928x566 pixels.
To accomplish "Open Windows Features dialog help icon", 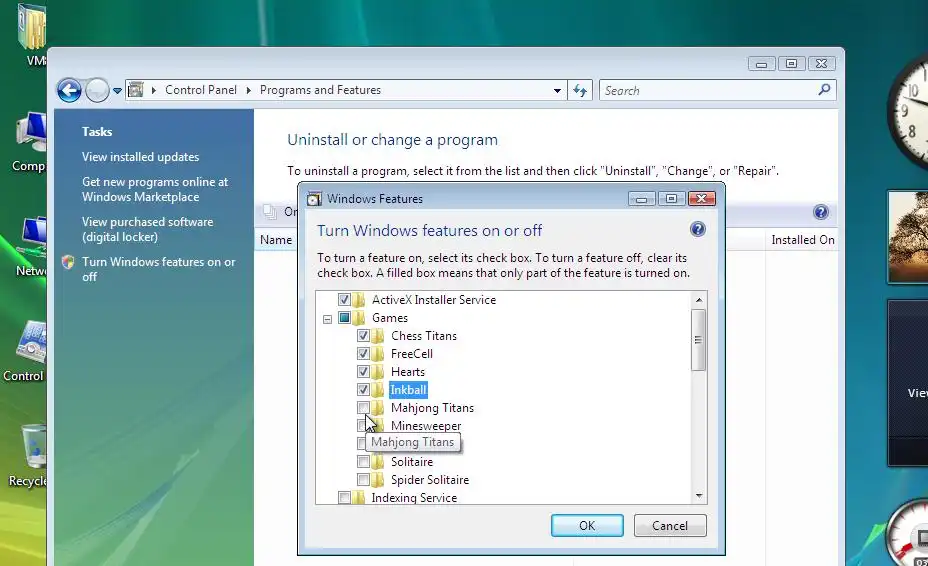I will click(x=698, y=229).
